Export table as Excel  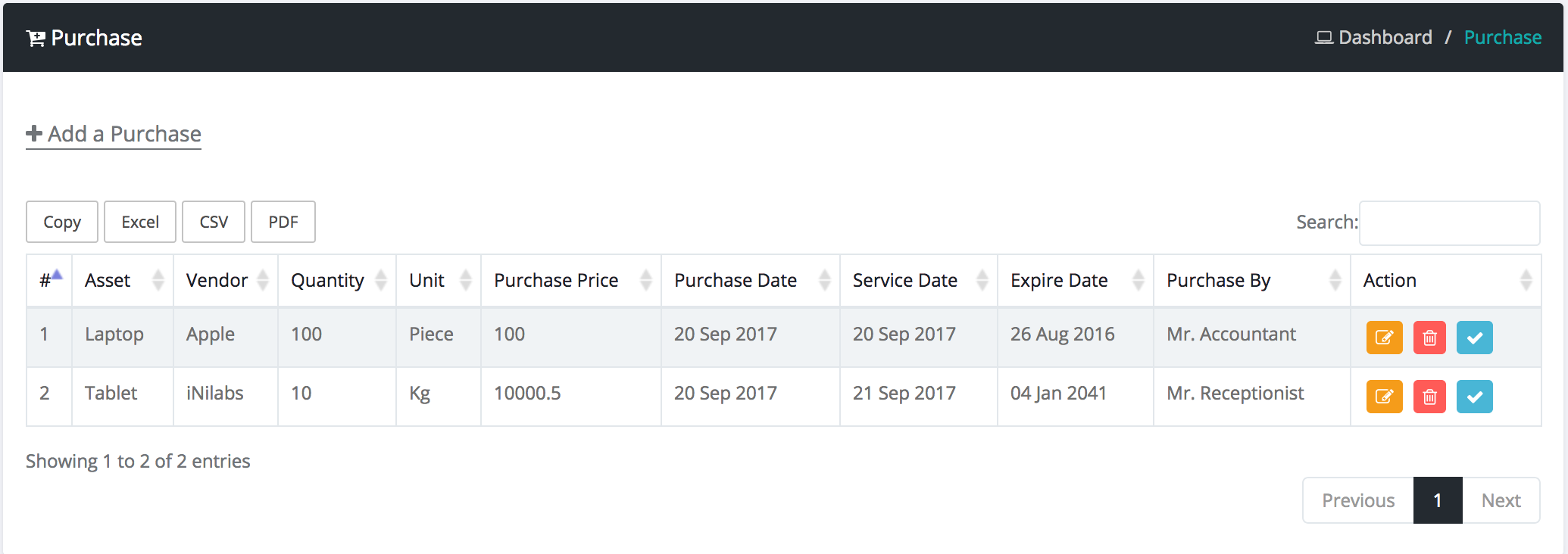click(140, 222)
